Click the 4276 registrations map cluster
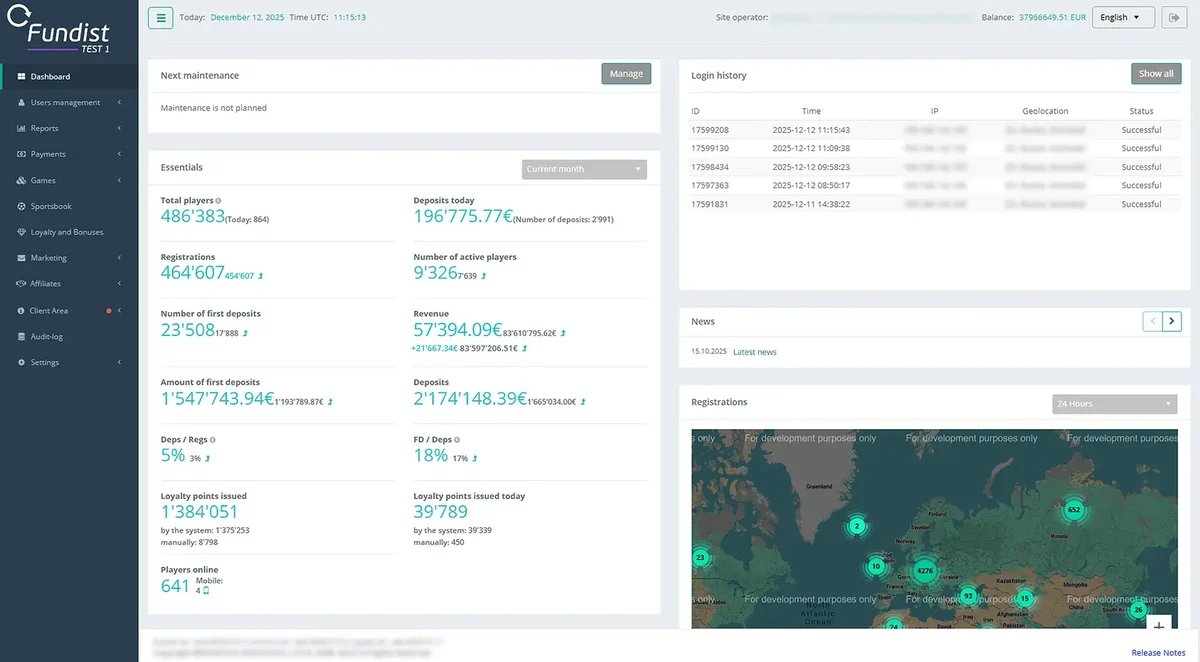 tap(925, 573)
